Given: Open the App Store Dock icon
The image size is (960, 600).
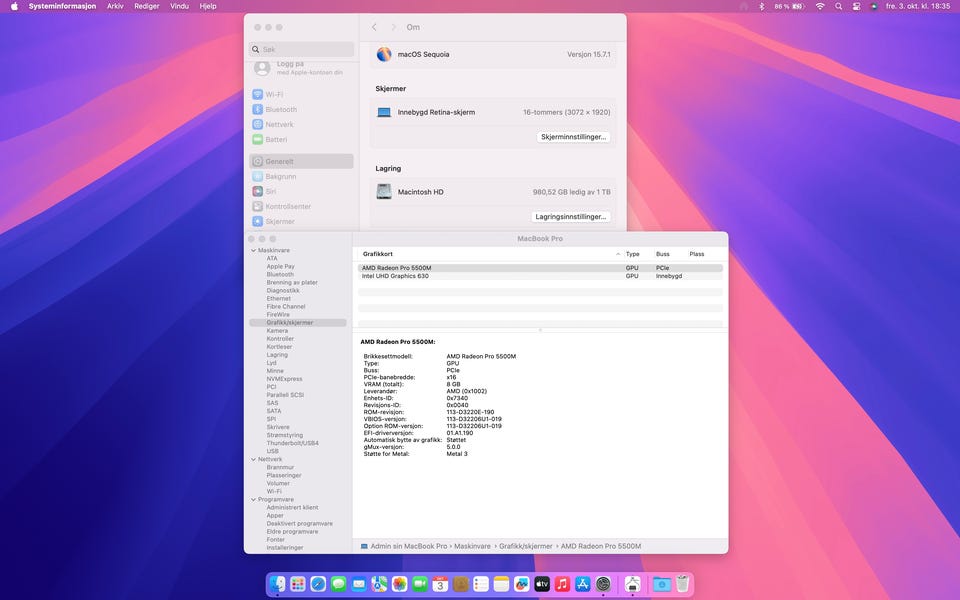Looking at the screenshot, I should (583, 584).
